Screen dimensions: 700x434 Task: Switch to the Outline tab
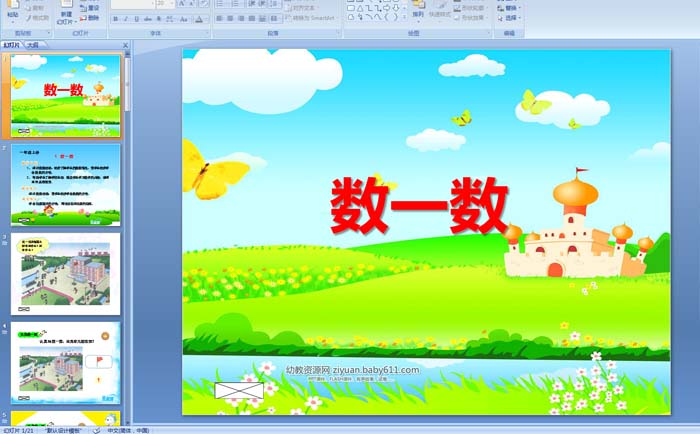click(x=32, y=45)
